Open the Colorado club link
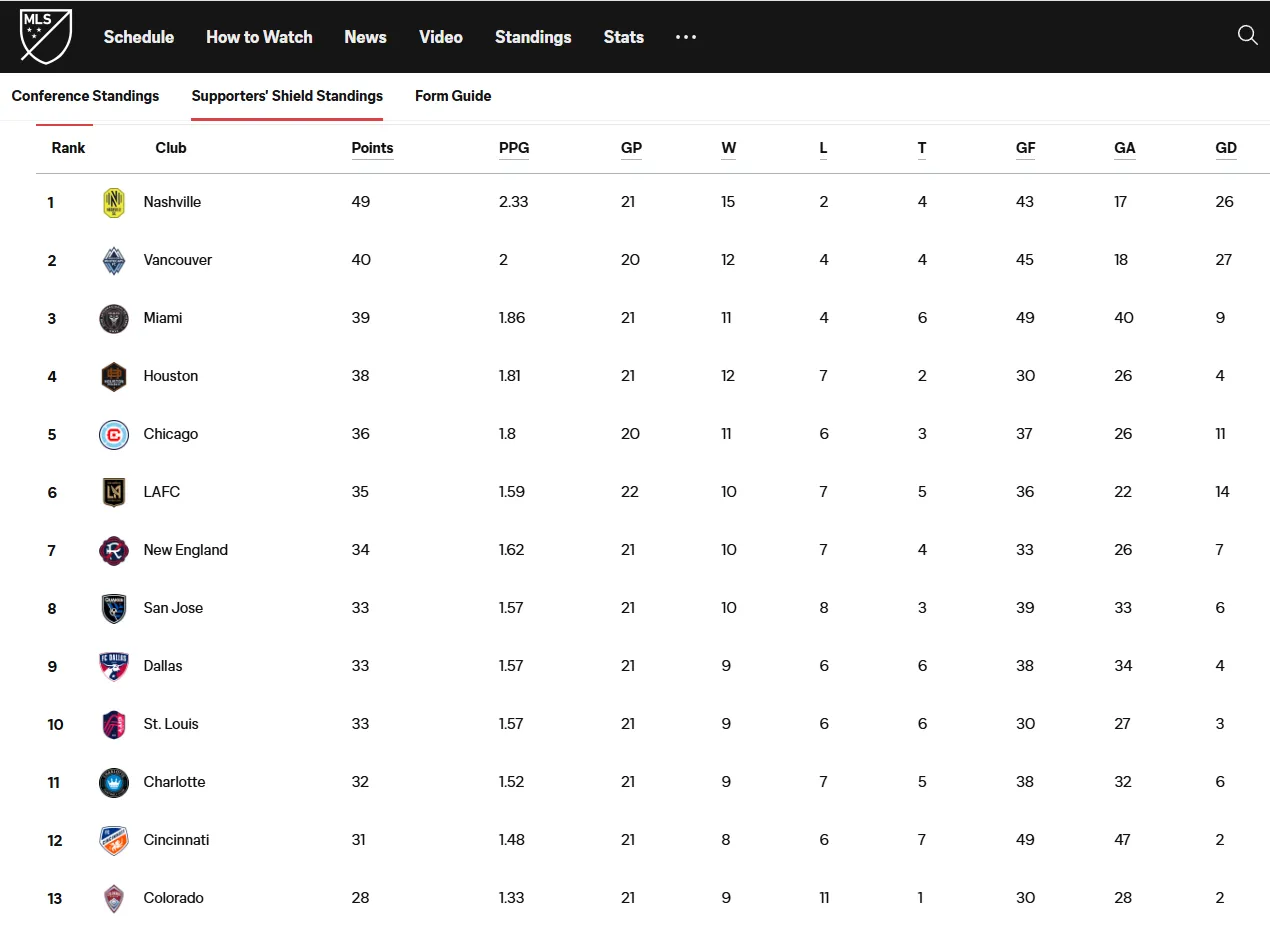 (x=174, y=898)
